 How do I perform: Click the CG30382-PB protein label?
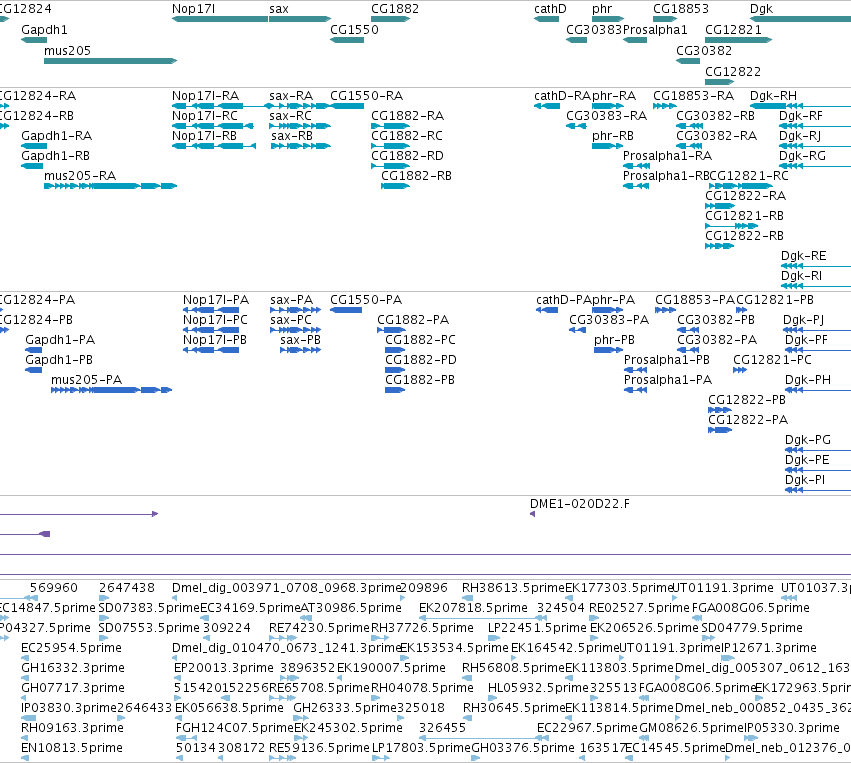click(x=716, y=320)
